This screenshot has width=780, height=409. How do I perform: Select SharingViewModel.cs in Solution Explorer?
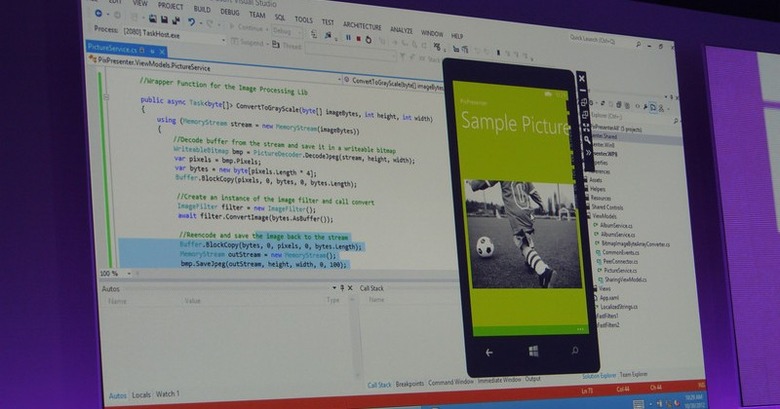click(622, 280)
